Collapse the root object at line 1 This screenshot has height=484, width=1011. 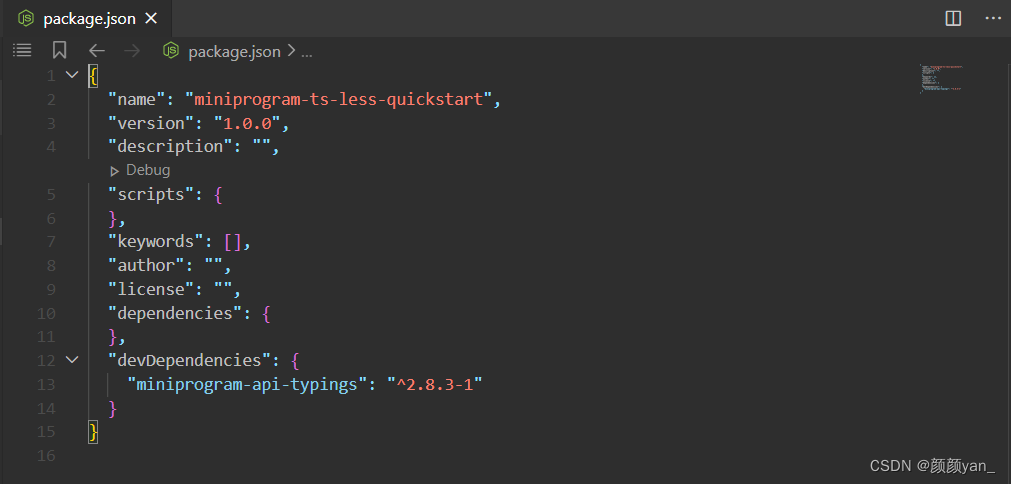[x=71, y=75]
